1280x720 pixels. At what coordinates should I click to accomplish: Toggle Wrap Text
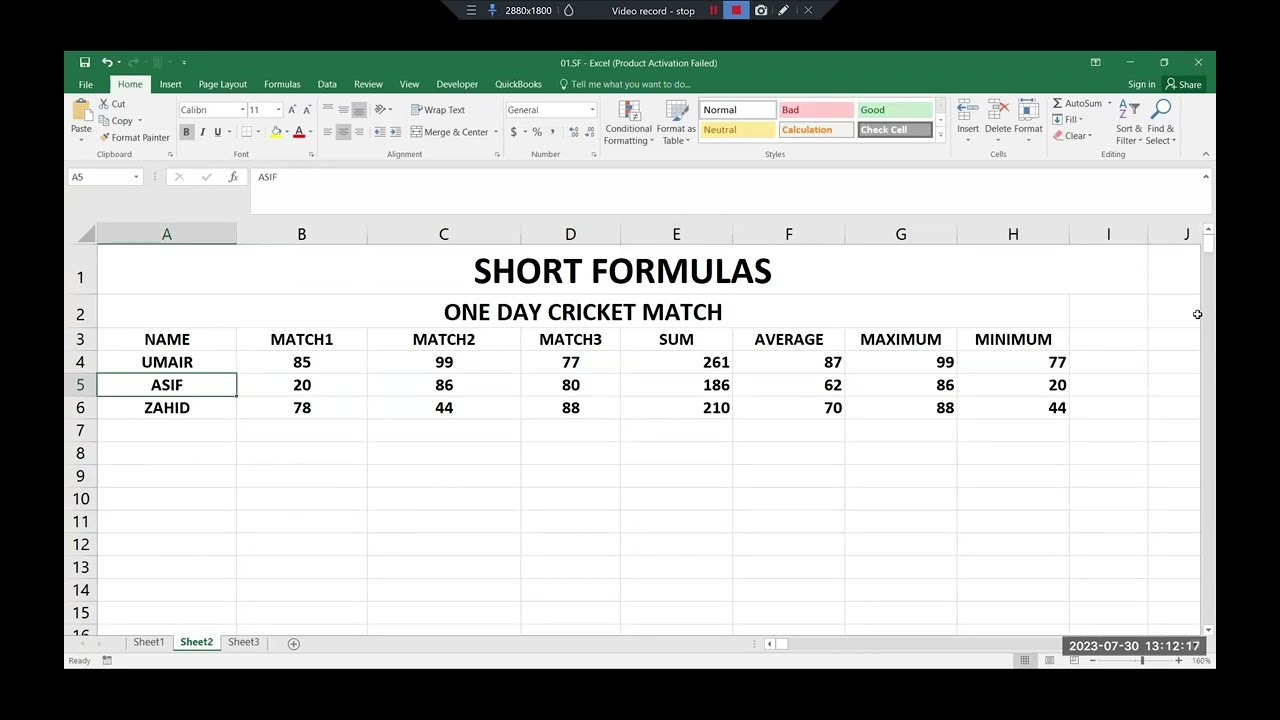pos(438,110)
